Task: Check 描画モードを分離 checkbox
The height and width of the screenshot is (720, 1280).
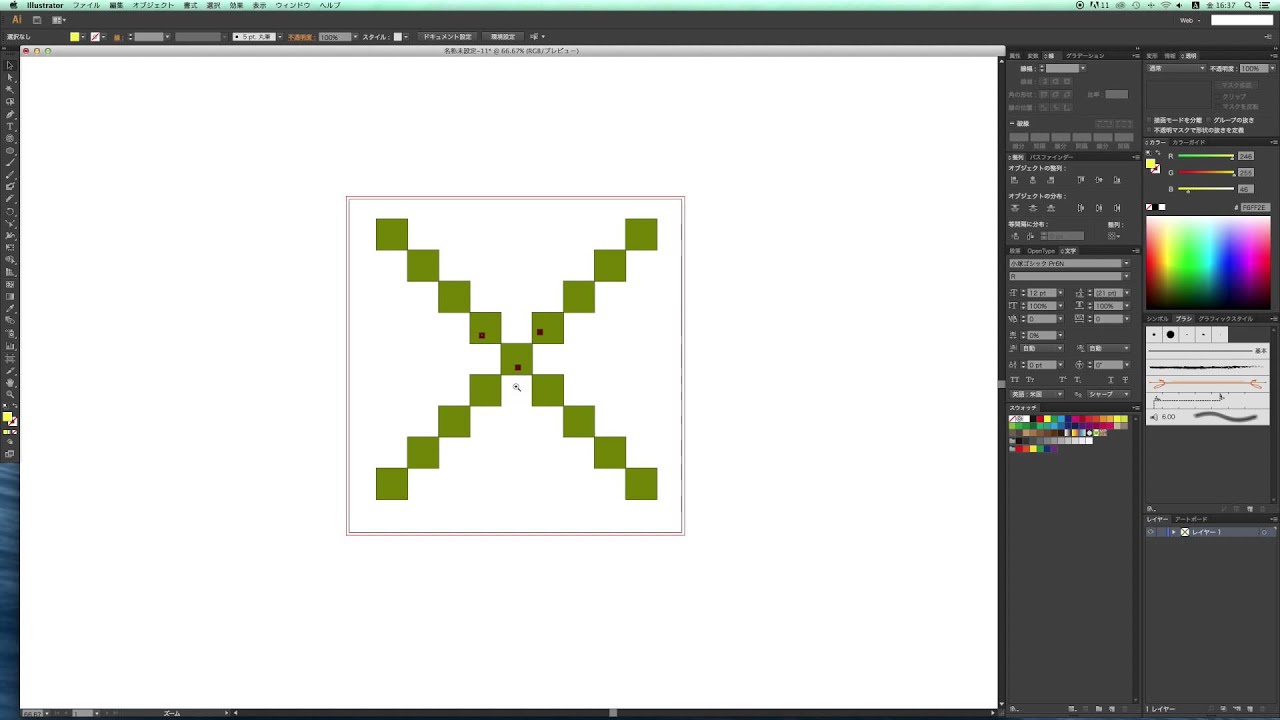Action: (1149, 120)
